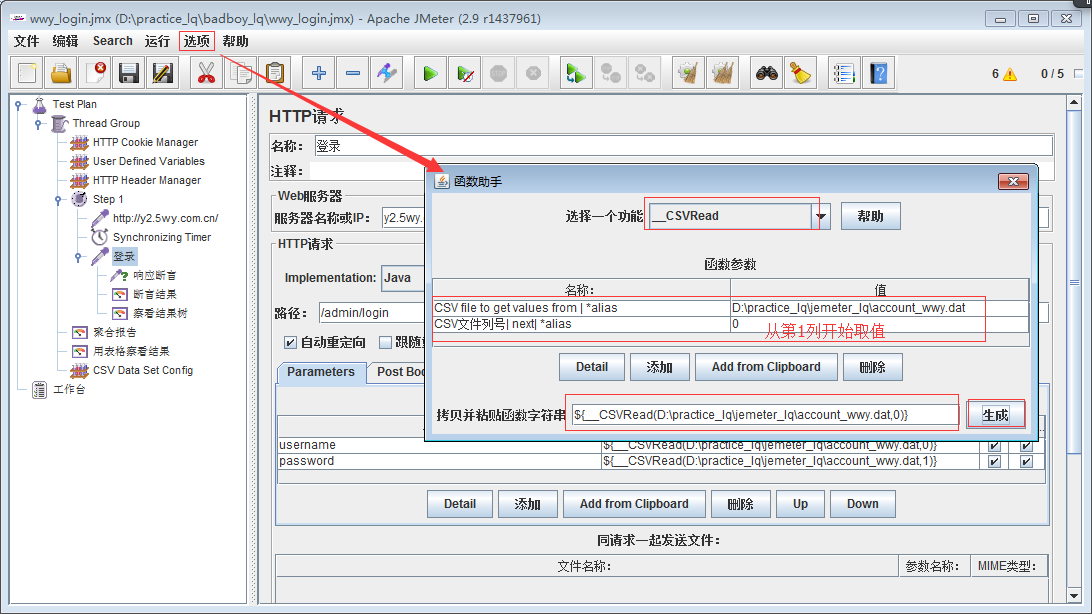This screenshot has width=1092, height=614.
Task: Toggle first checkbox in username row
Action: [x=994, y=446]
